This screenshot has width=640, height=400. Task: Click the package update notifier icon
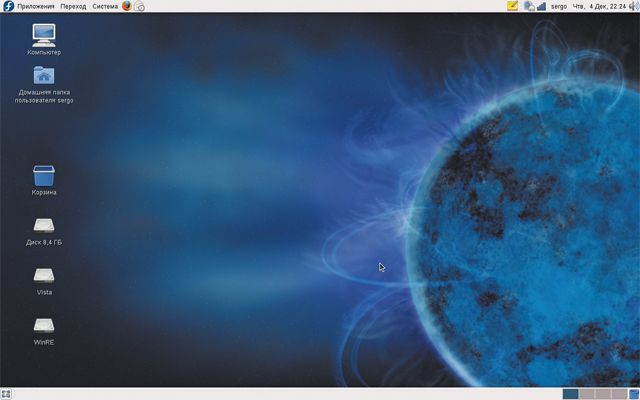pos(529,6)
